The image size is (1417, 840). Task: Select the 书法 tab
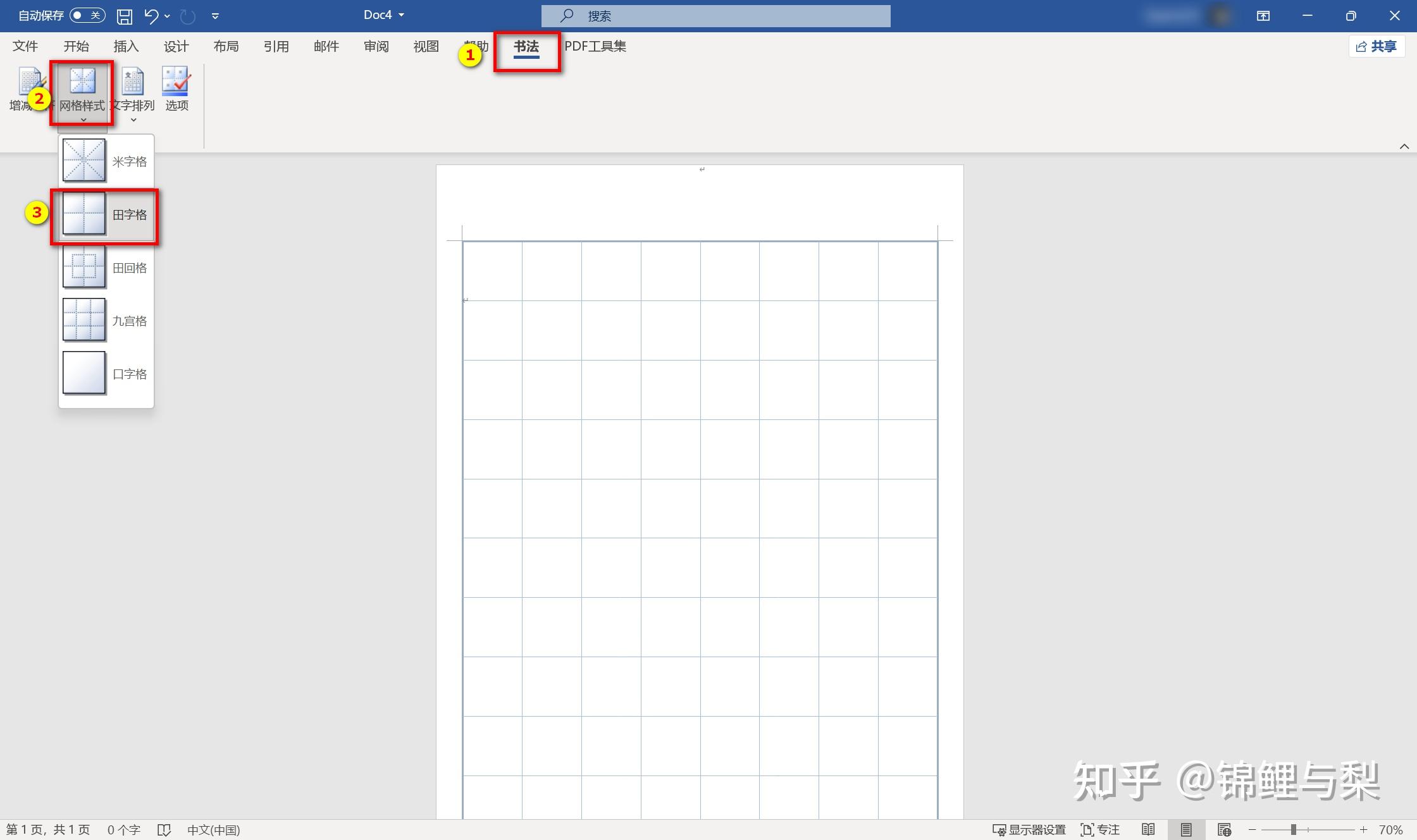pos(526,47)
